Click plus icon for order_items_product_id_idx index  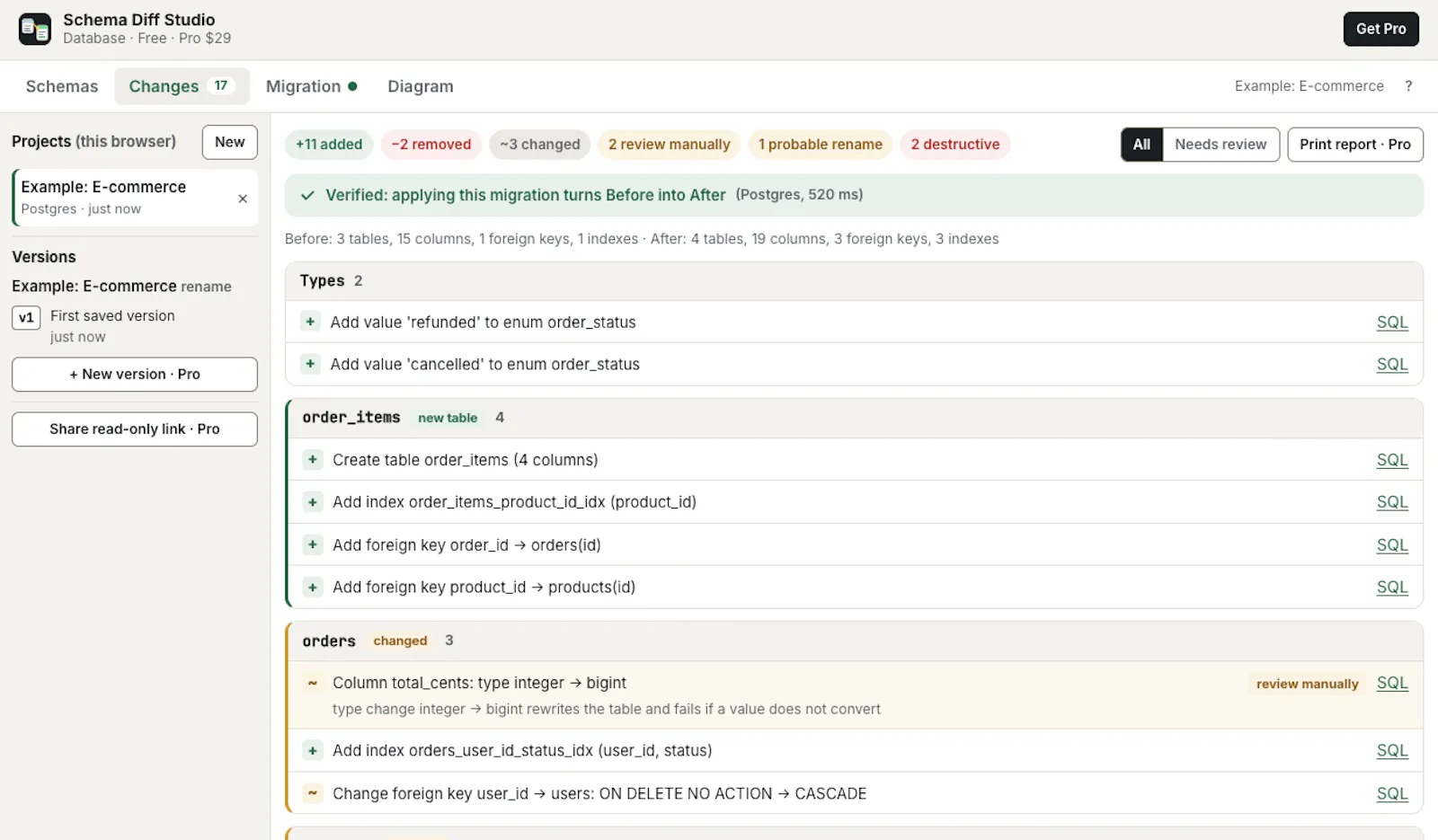(313, 502)
